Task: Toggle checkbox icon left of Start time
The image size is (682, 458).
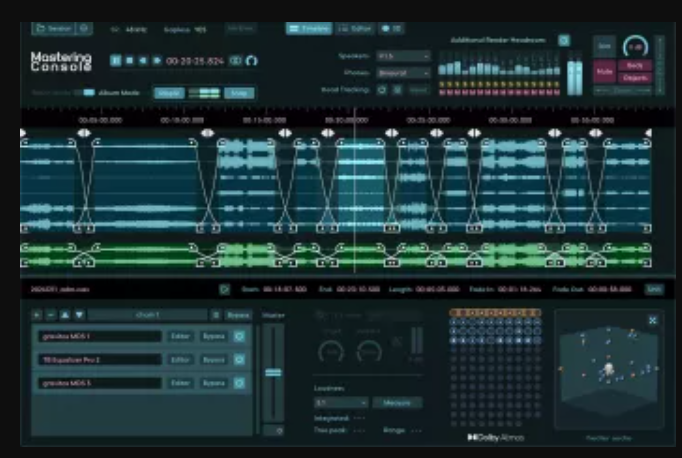Action: tap(224, 289)
